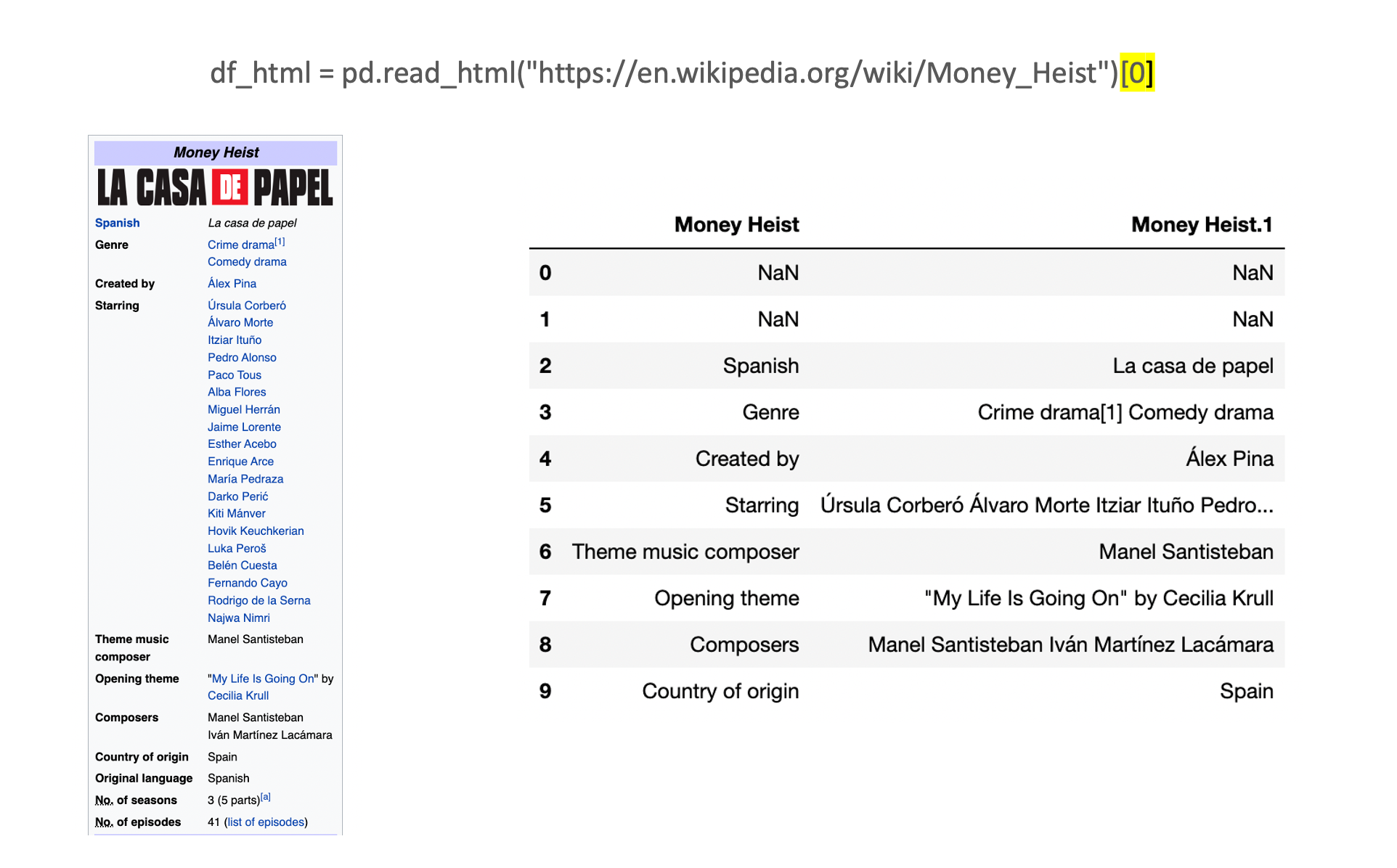Follow the Álex Pina creator link
Screen dimensions: 1397x868
[232, 284]
